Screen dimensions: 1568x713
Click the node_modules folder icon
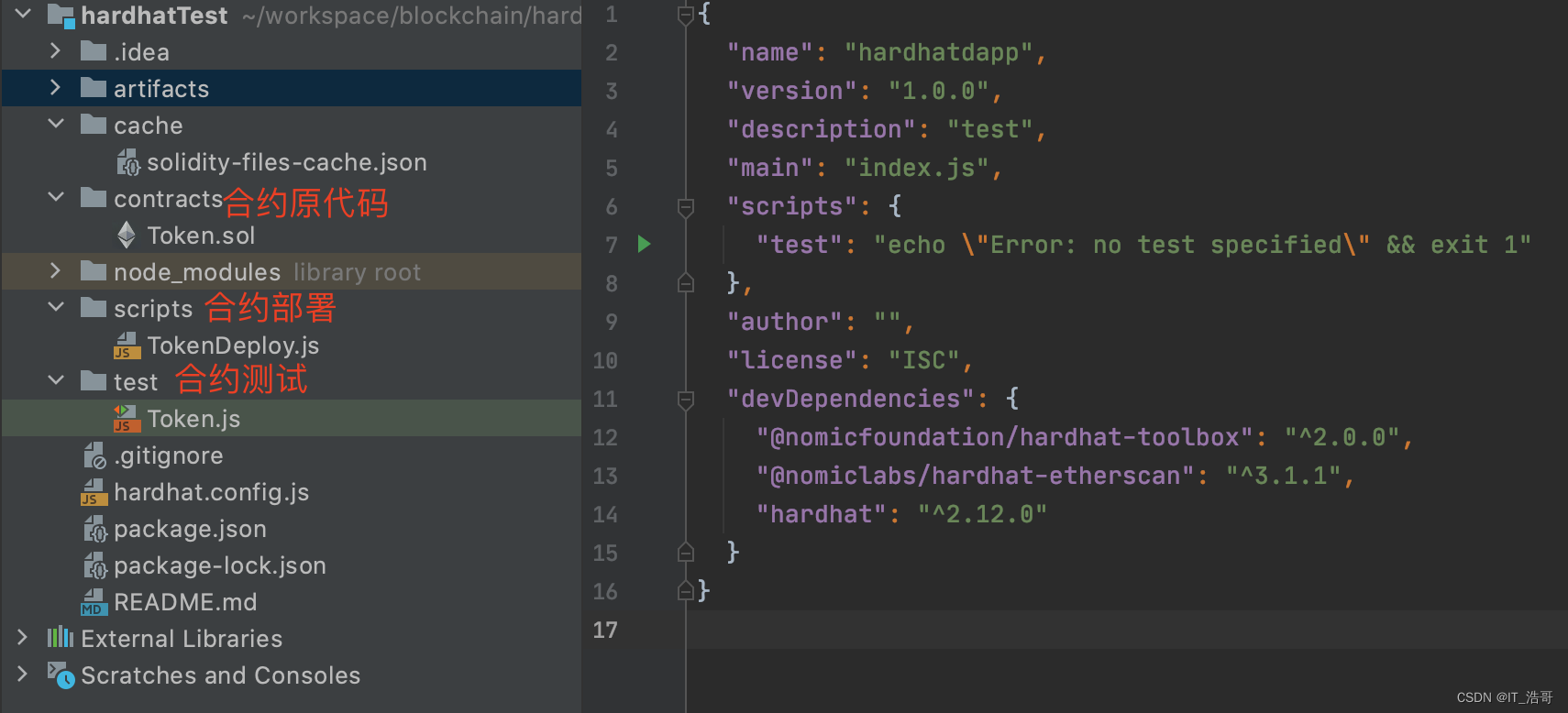[x=94, y=271]
